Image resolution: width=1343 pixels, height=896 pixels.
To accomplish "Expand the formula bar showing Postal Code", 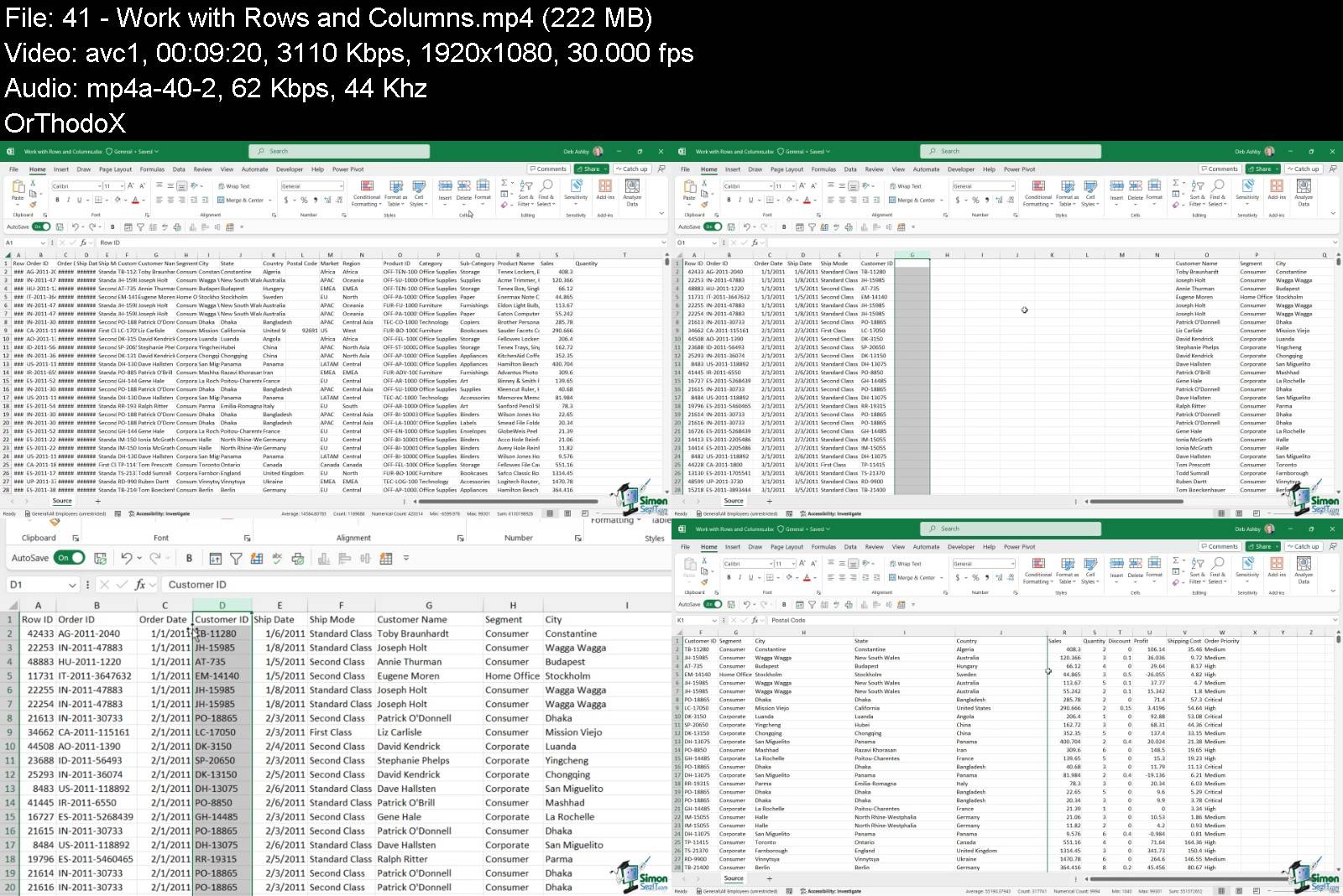I will click(1335, 620).
